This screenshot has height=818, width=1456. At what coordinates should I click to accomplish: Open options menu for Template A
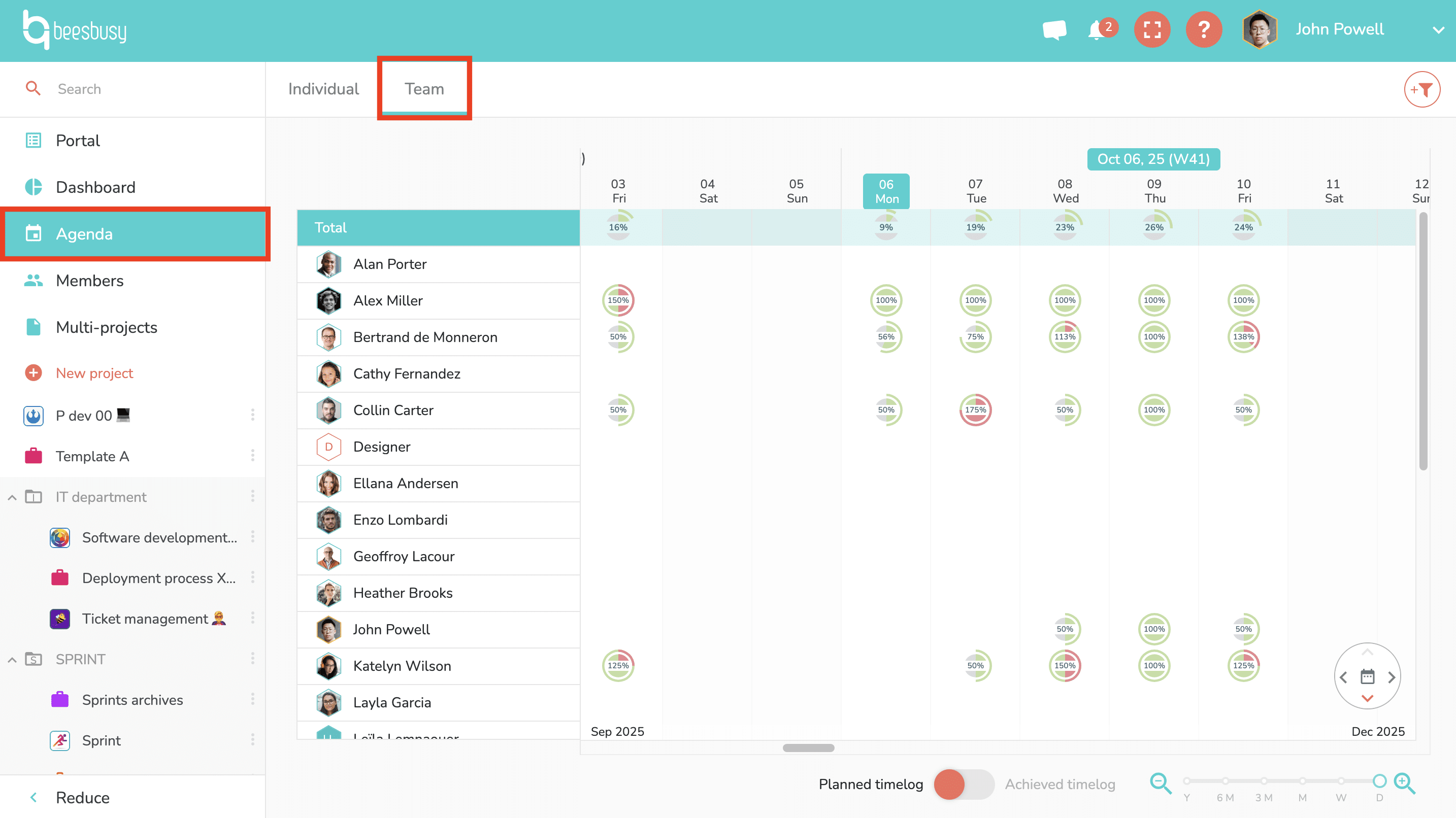click(253, 455)
